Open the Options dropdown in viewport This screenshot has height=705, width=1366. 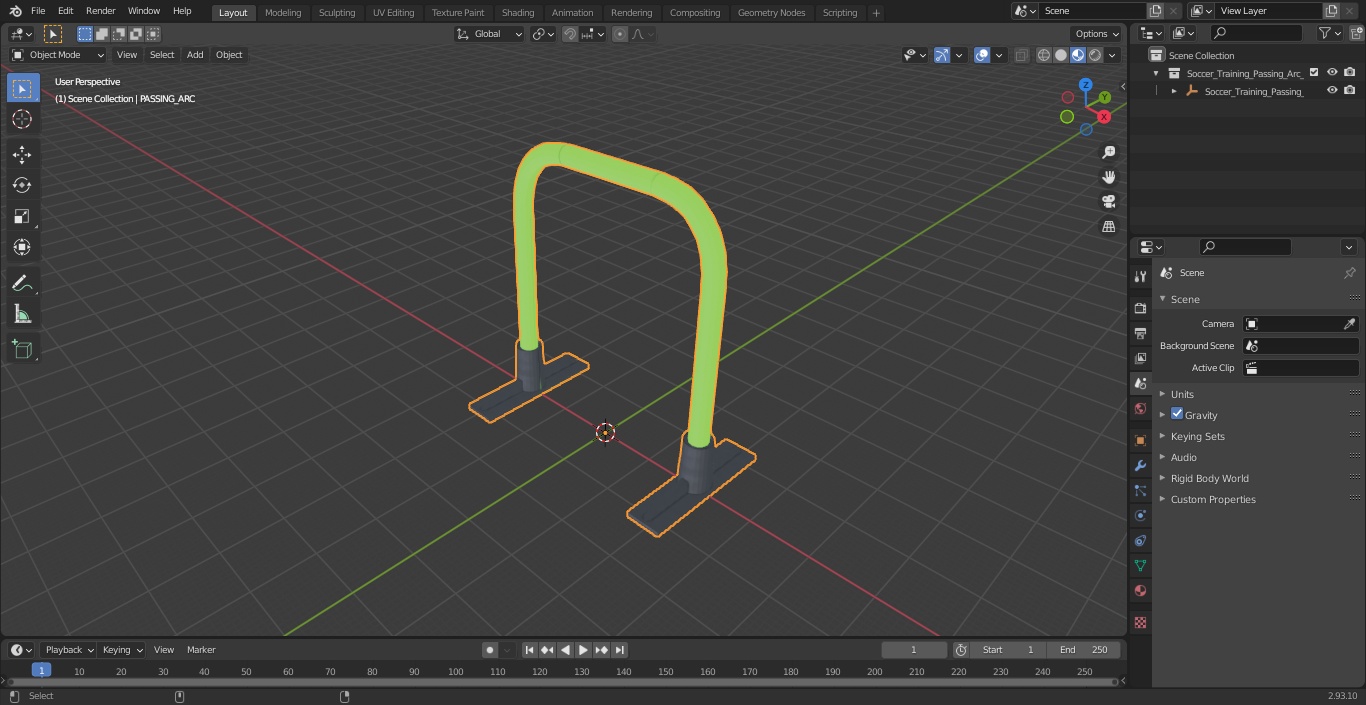(x=1097, y=34)
